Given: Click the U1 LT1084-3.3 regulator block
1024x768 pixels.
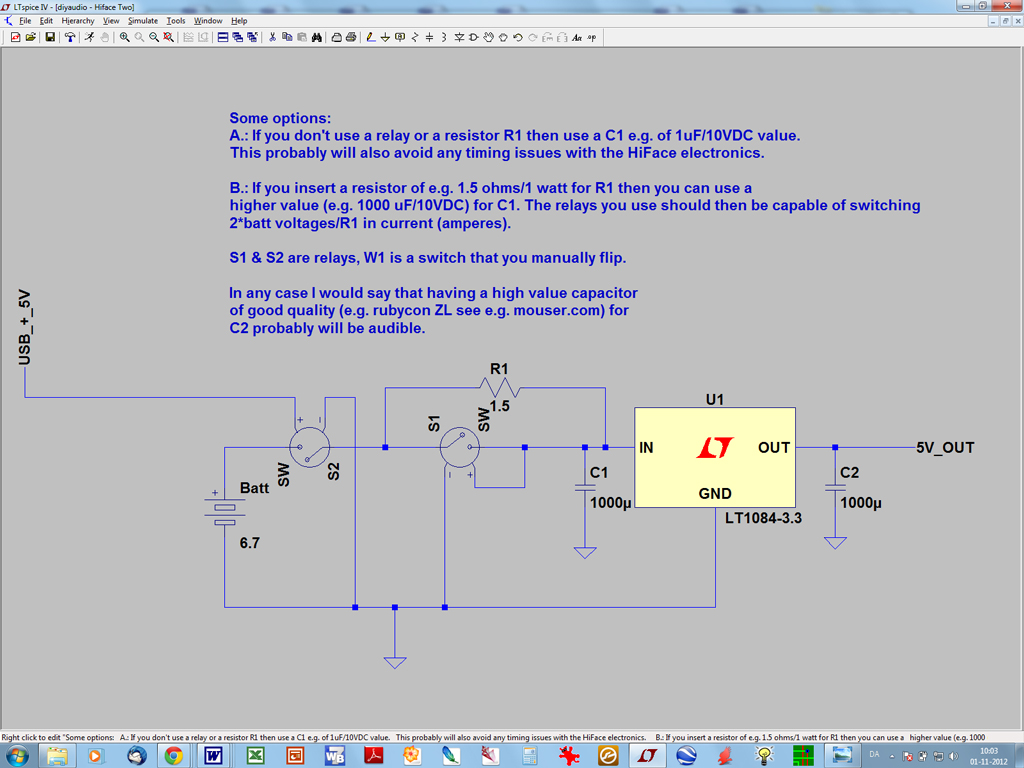Looking at the screenshot, I should point(715,457).
